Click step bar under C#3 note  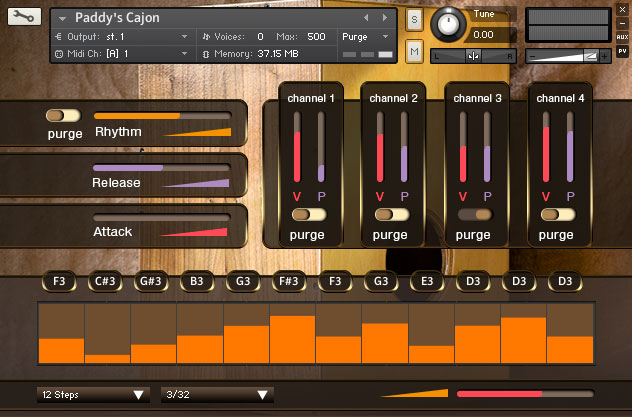108,334
